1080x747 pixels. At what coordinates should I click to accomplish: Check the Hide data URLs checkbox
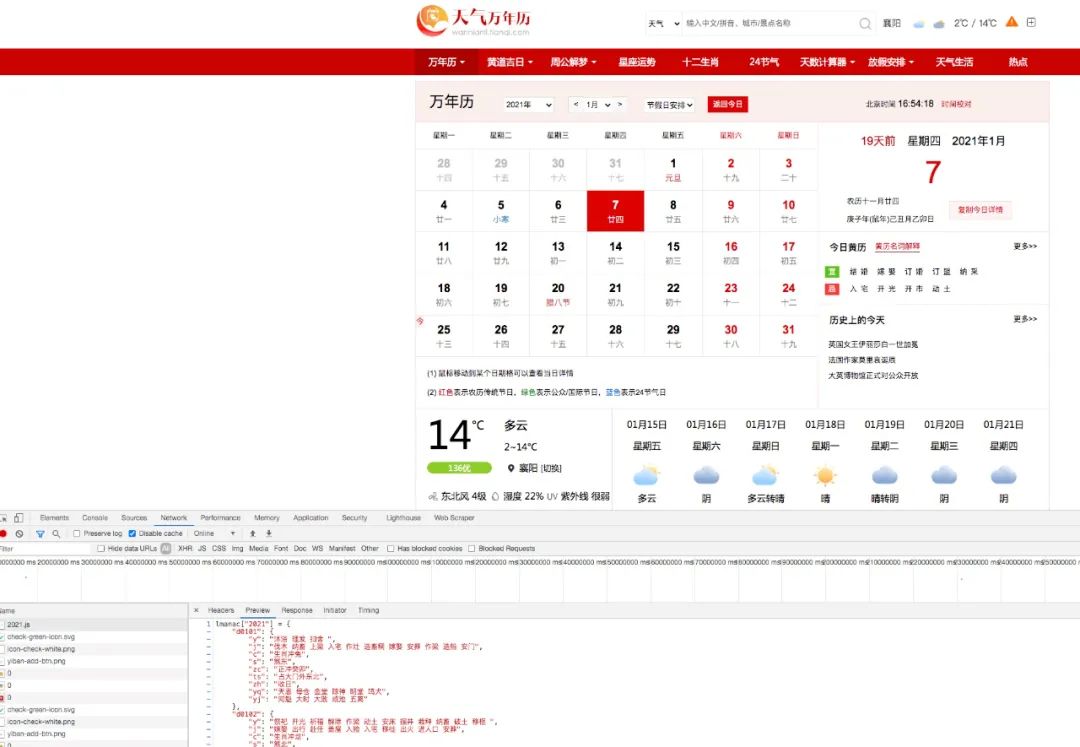click(x=101, y=549)
